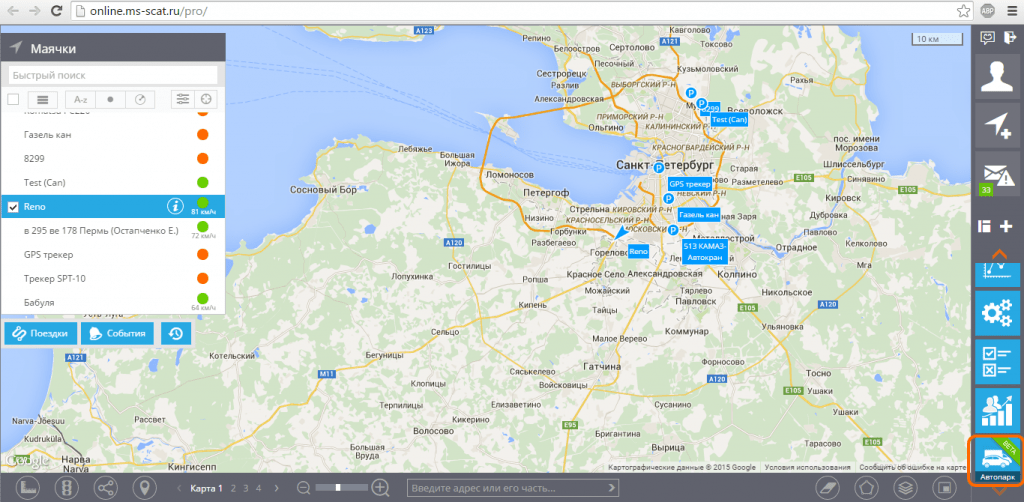Image resolution: width=1024 pixels, height=502 pixels.
Task: Click the Газель кан label on the map
Action: [699, 215]
